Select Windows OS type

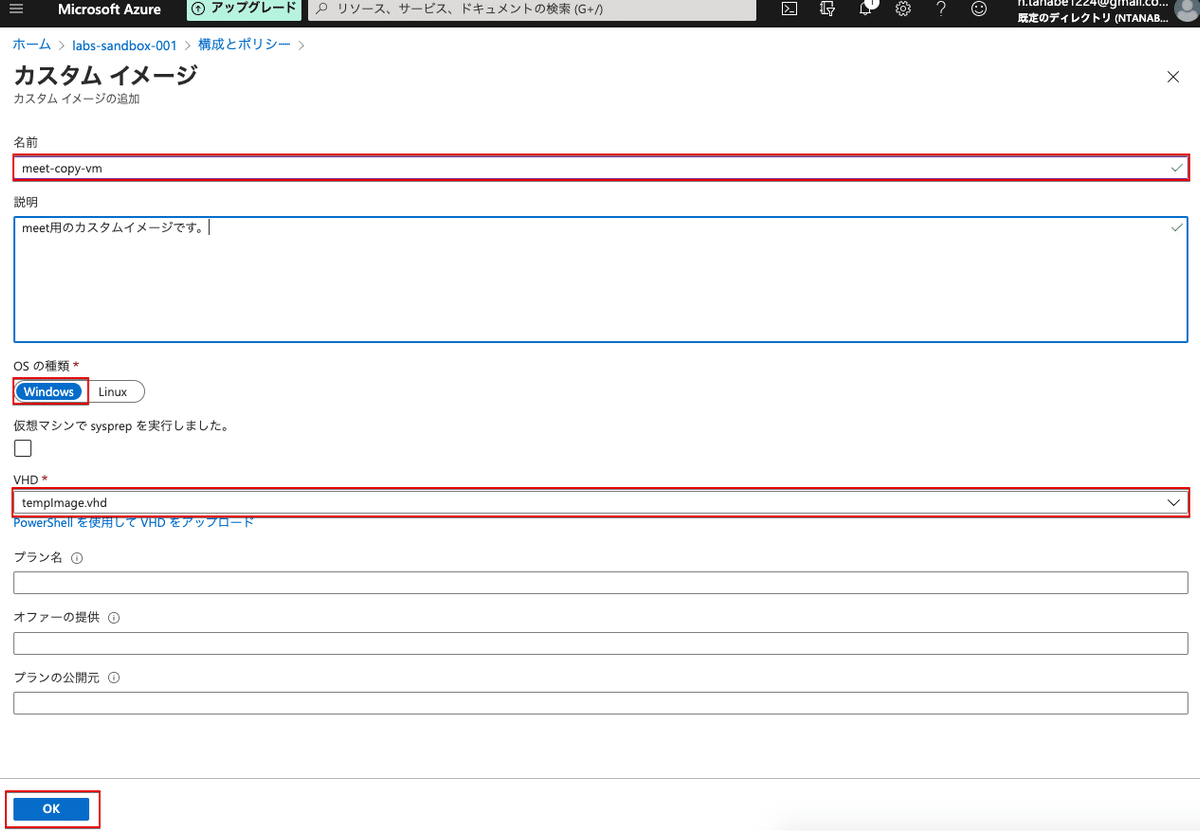coord(49,392)
